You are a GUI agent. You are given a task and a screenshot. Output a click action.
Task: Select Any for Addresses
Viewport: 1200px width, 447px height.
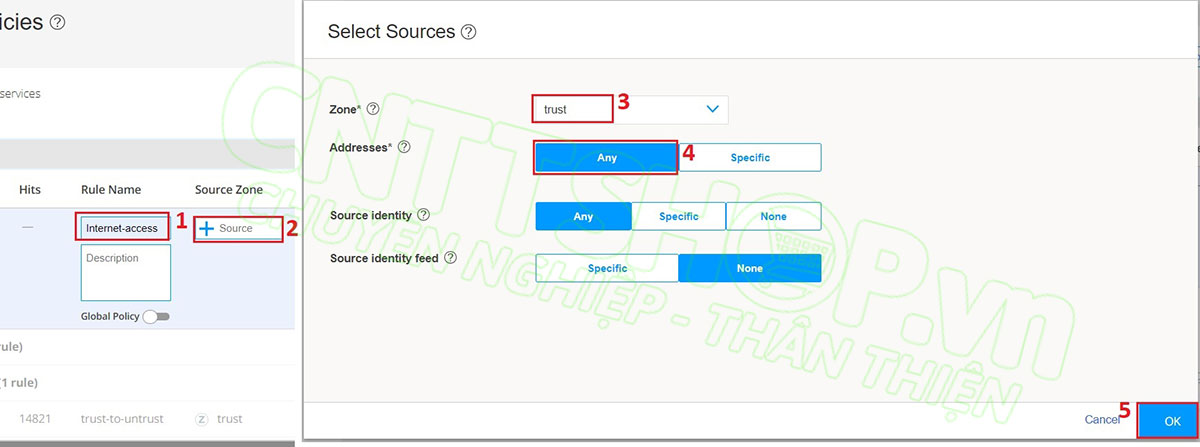tap(606, 158)
